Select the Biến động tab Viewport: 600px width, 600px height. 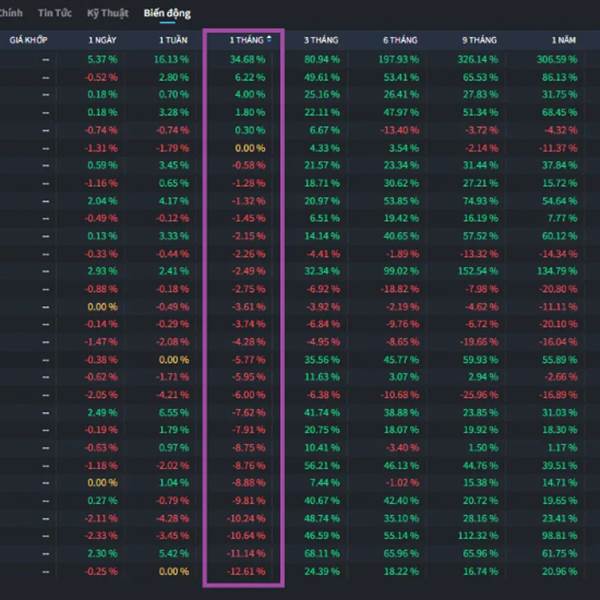(167, 14)
